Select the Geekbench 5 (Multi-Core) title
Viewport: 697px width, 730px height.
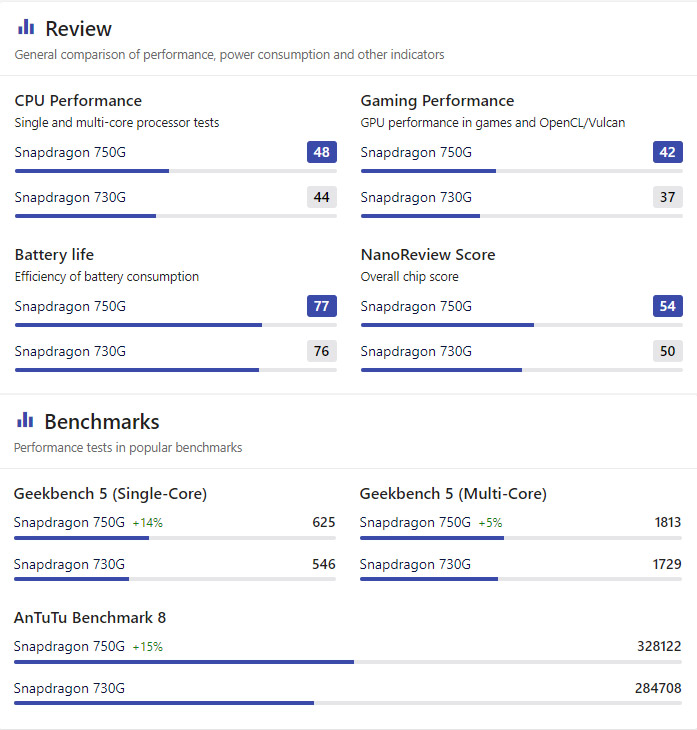tap(453, 493)
